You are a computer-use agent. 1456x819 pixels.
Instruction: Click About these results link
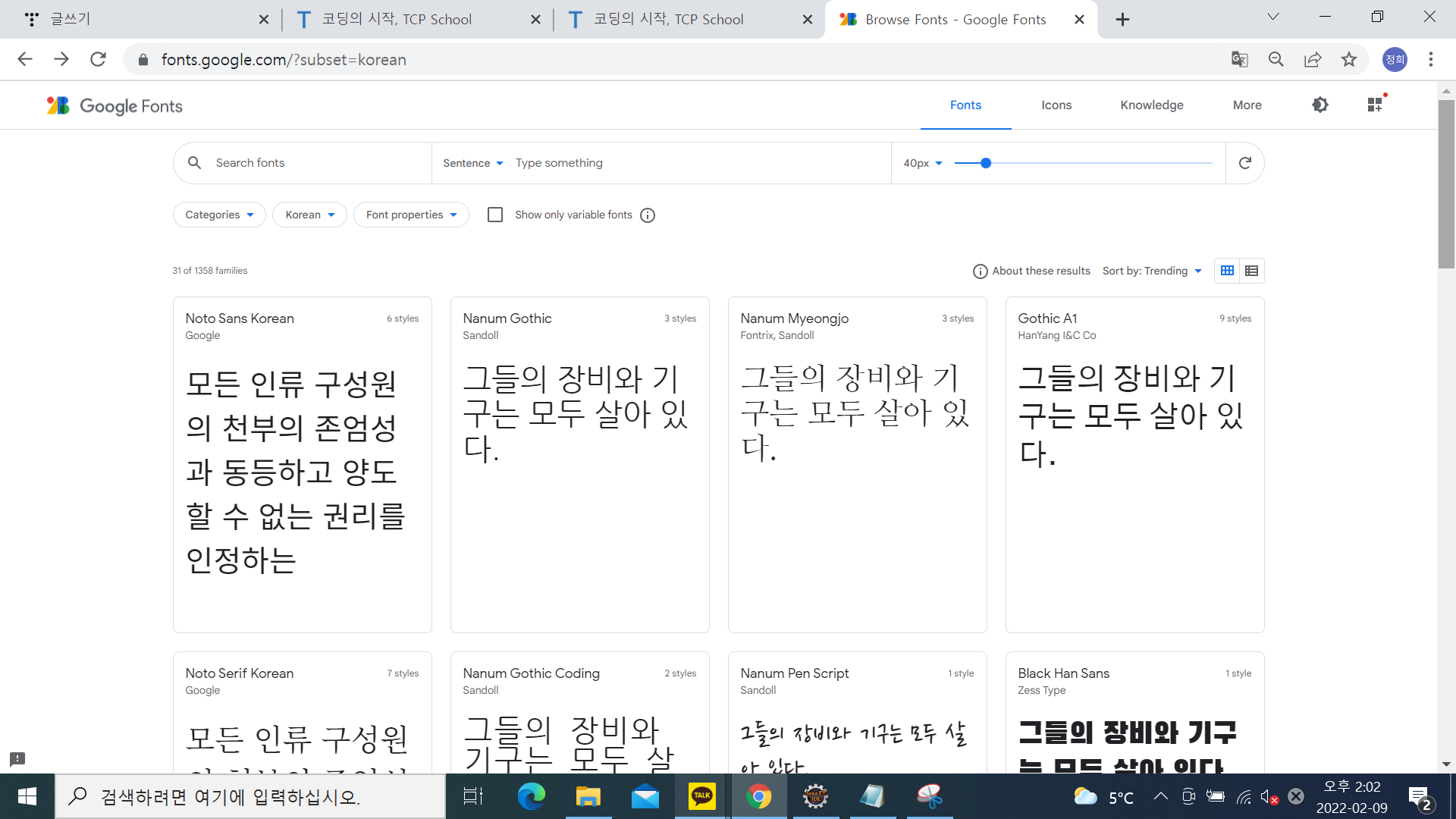1032,271
